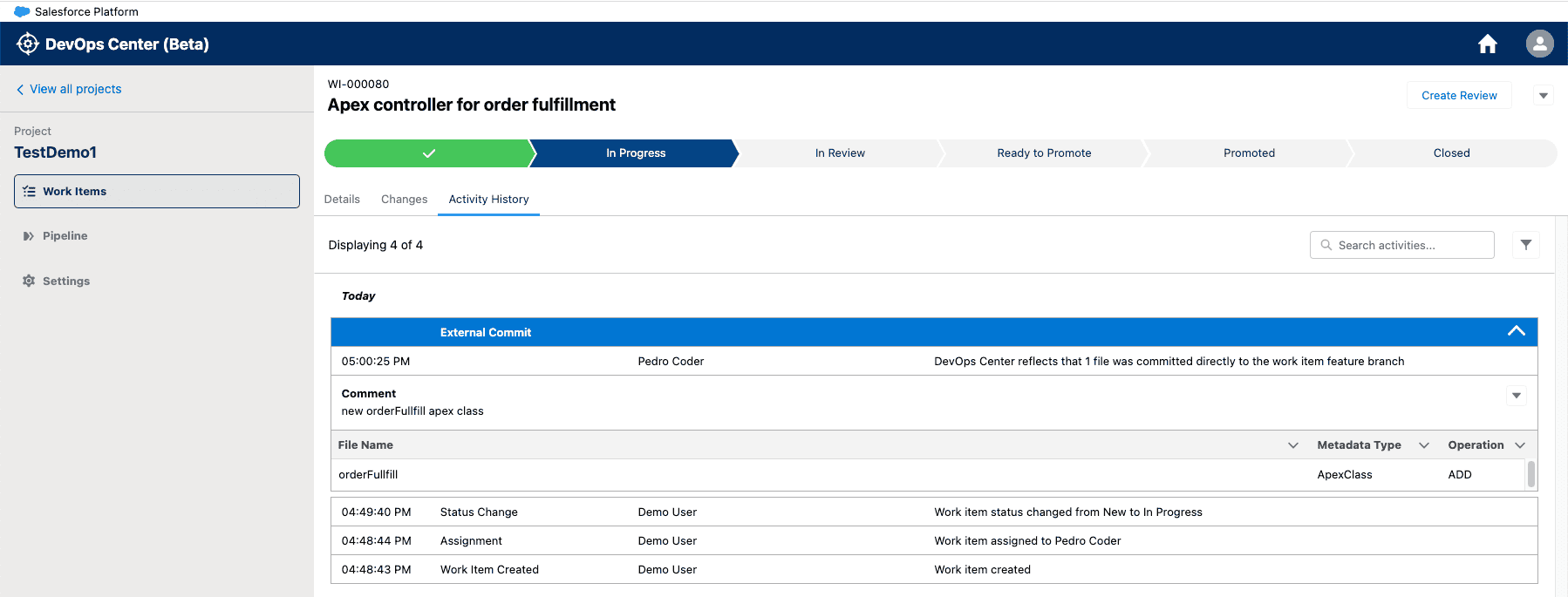1568x597 pixels.
Task: Click the Create Review button
Action: pos(1459,96)
